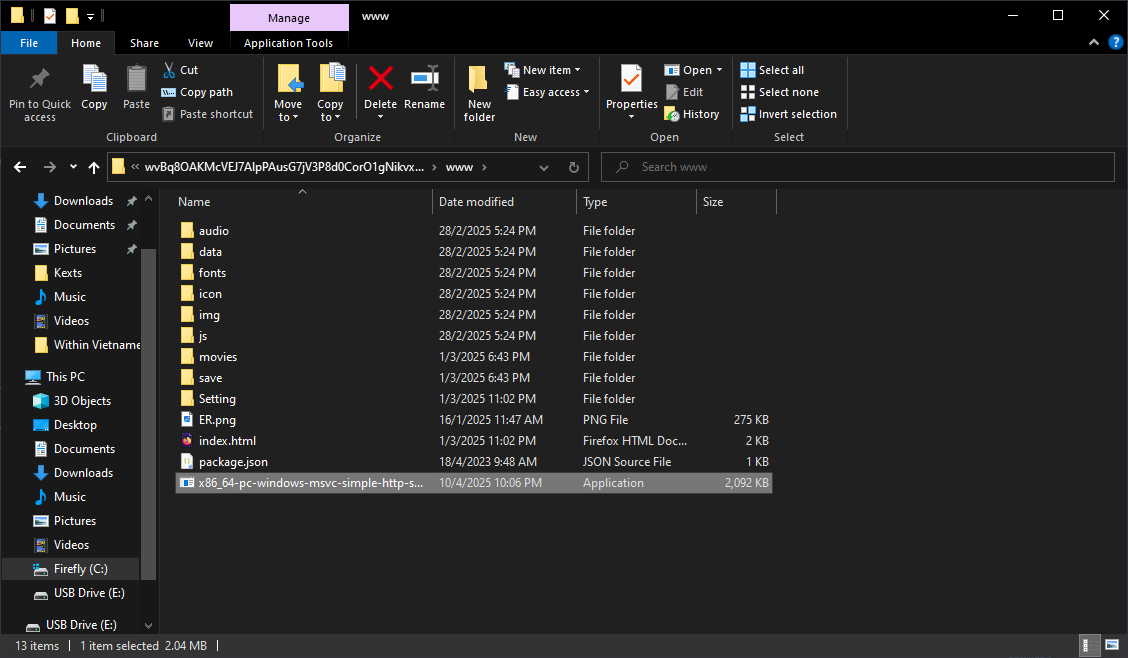
Task: Click Invert selection button
Action: click(788, 114)
